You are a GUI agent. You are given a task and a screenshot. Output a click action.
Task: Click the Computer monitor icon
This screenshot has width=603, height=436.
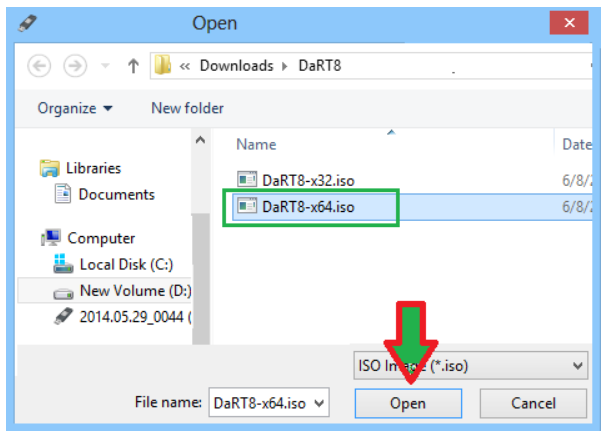[51, 238]
